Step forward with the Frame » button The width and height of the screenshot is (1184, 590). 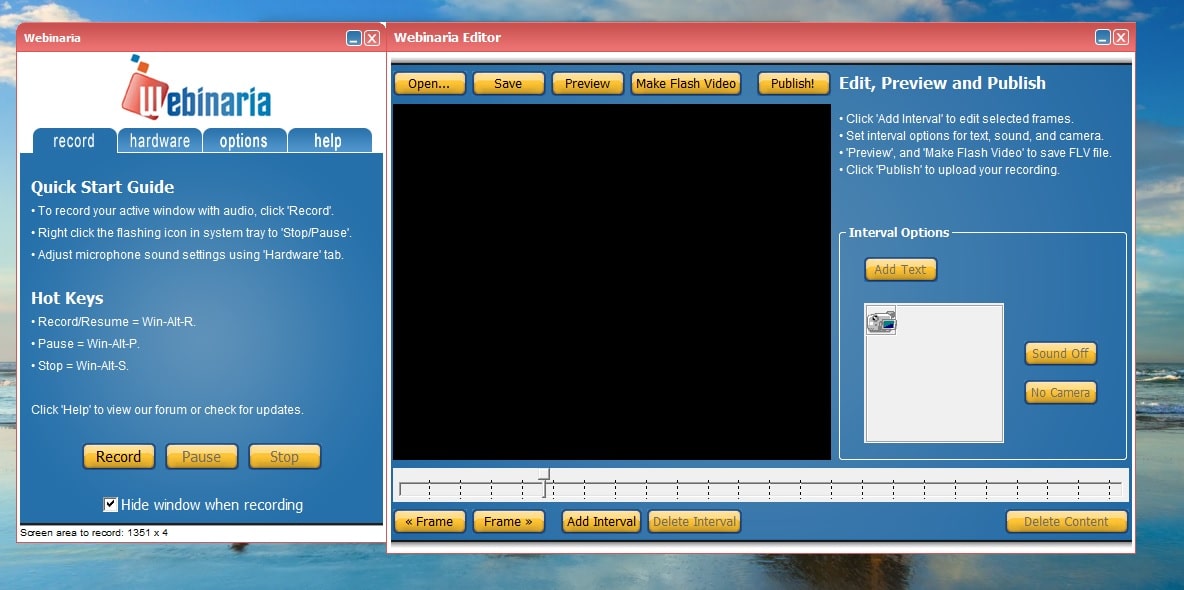(x=508, y=521)
